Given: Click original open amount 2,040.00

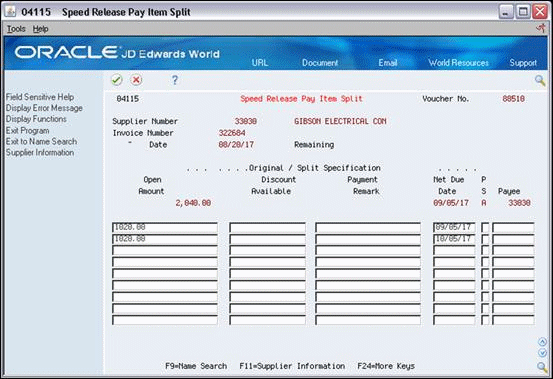Looking at the screenshot, I should pos(193,203).
